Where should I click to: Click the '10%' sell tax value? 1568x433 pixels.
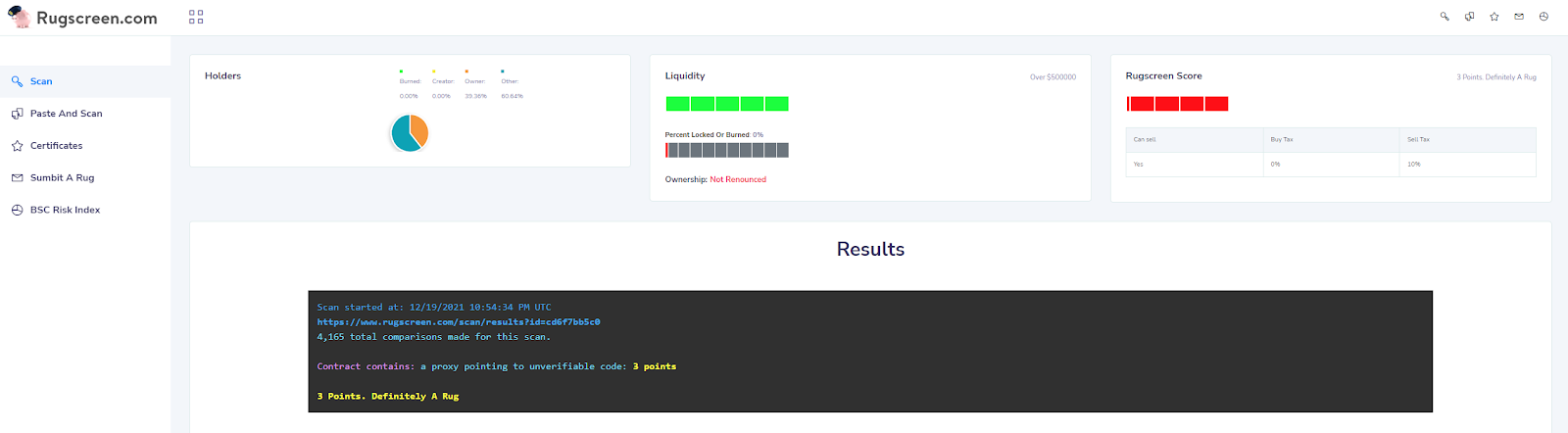pos(1414,164)
